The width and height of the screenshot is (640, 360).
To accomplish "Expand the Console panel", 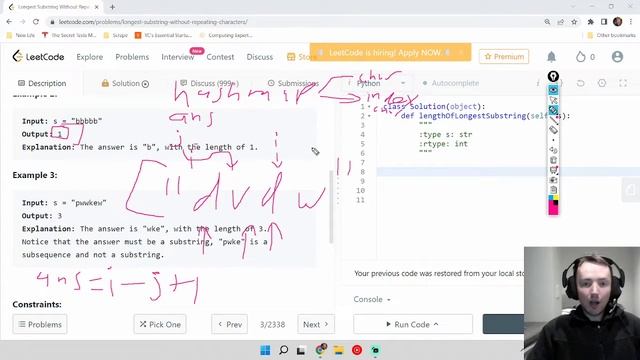I will 372,300.
